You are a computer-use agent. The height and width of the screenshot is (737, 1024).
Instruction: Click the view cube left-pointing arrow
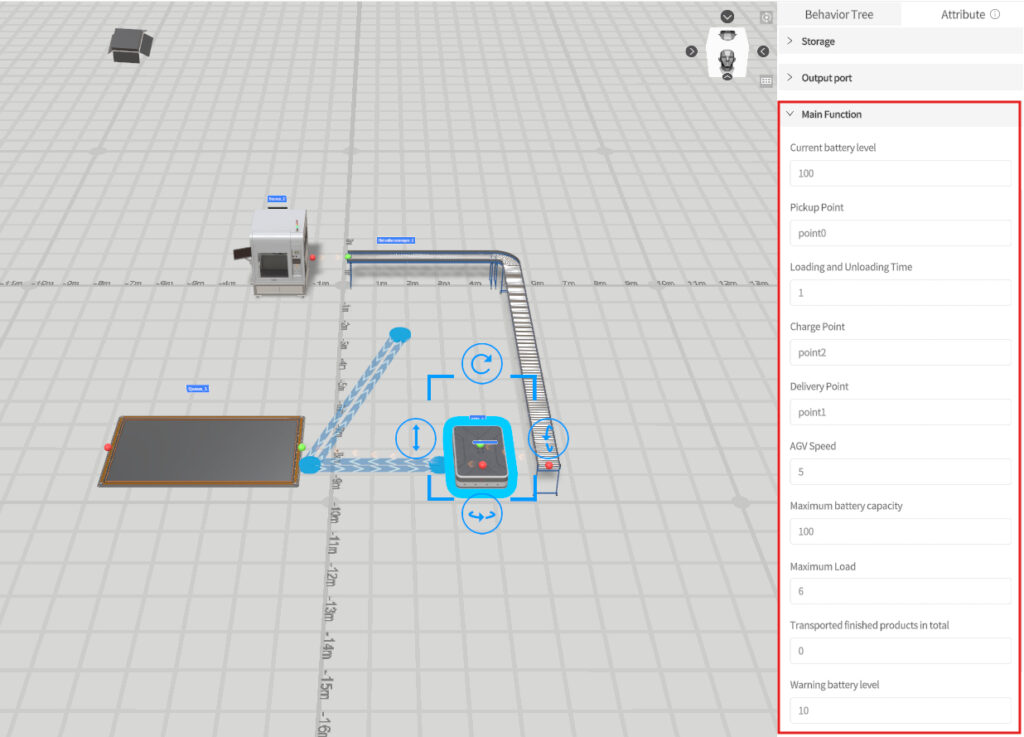click(x=763, y=52)
